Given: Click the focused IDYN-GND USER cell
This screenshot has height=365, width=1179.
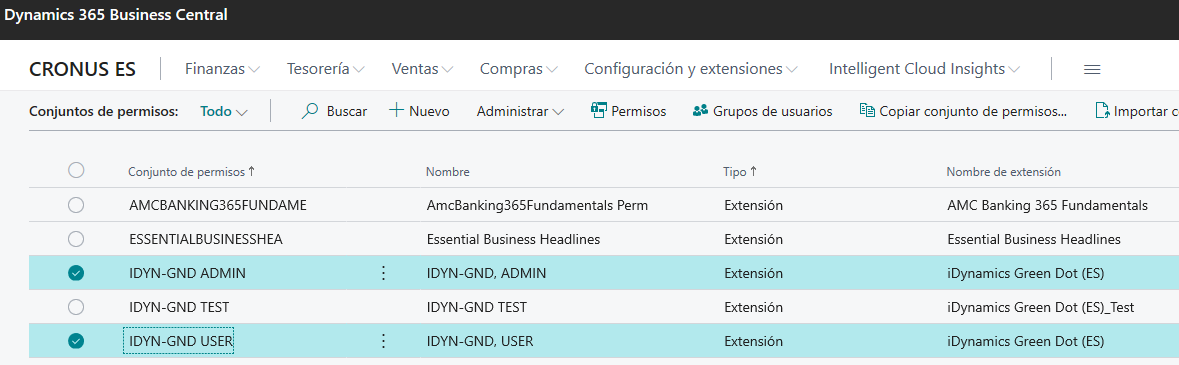Looking at the screenshot, I should pyautogui.click(x=179, y=341).
